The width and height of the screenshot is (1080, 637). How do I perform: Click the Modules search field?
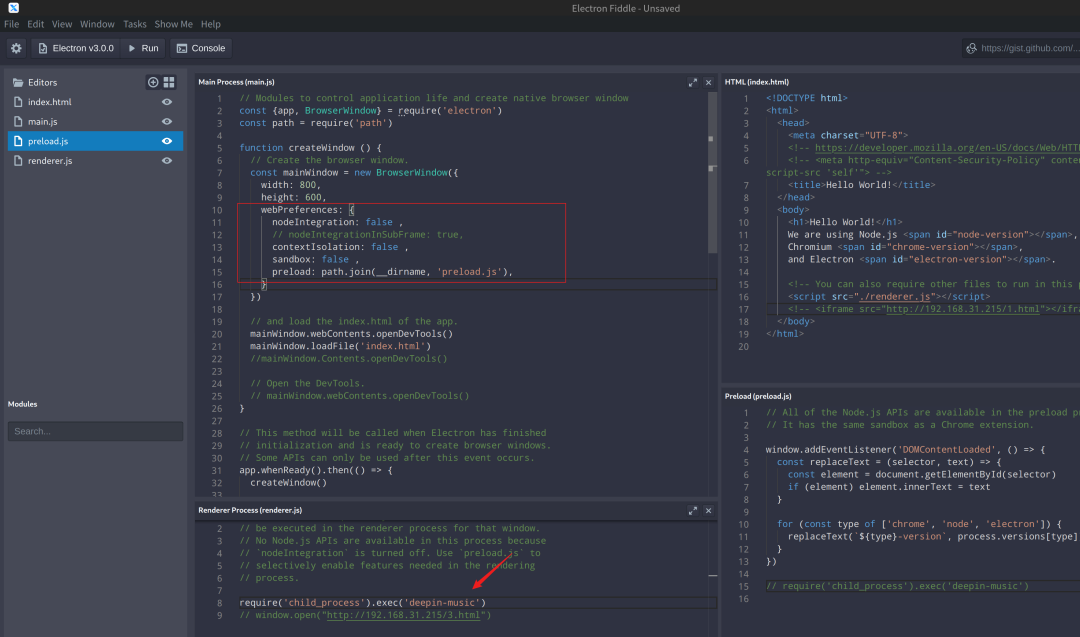95,431
